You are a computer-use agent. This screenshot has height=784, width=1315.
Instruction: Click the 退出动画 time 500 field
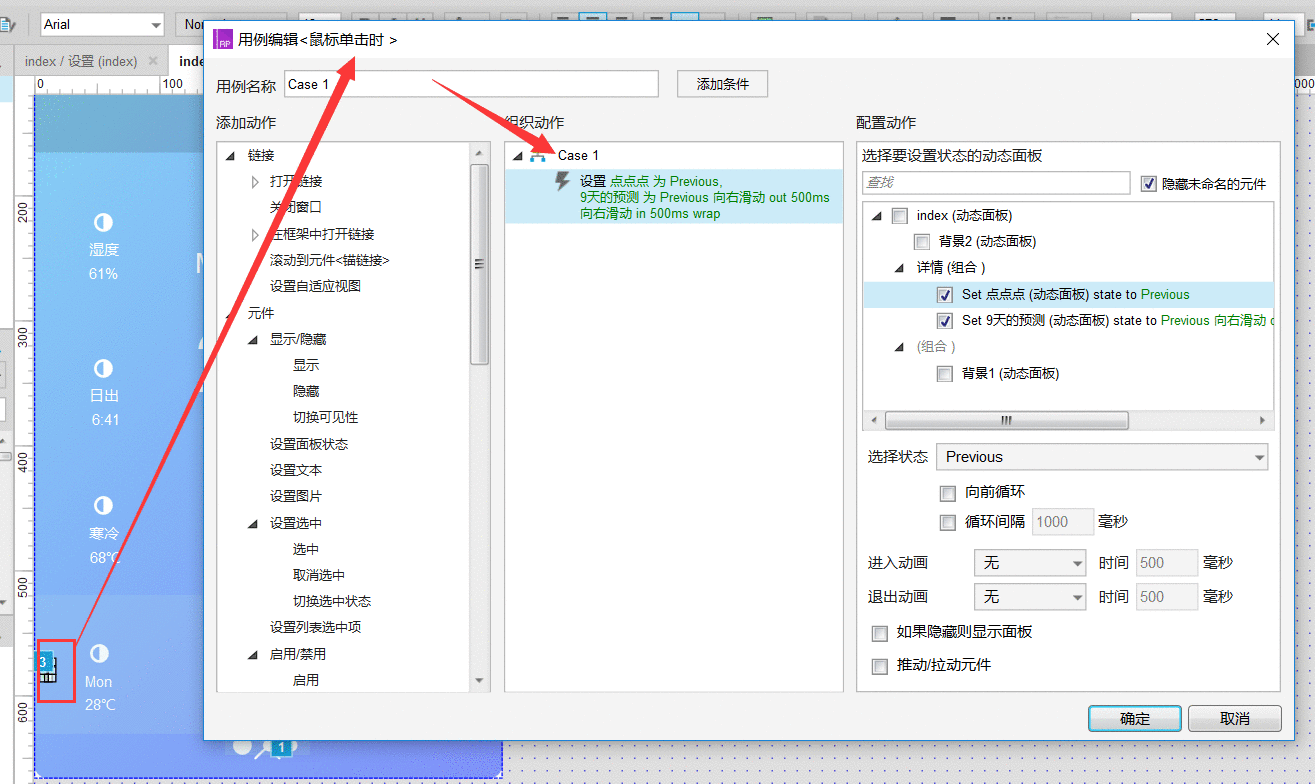pyautogui.click(x=1167, y=597)
